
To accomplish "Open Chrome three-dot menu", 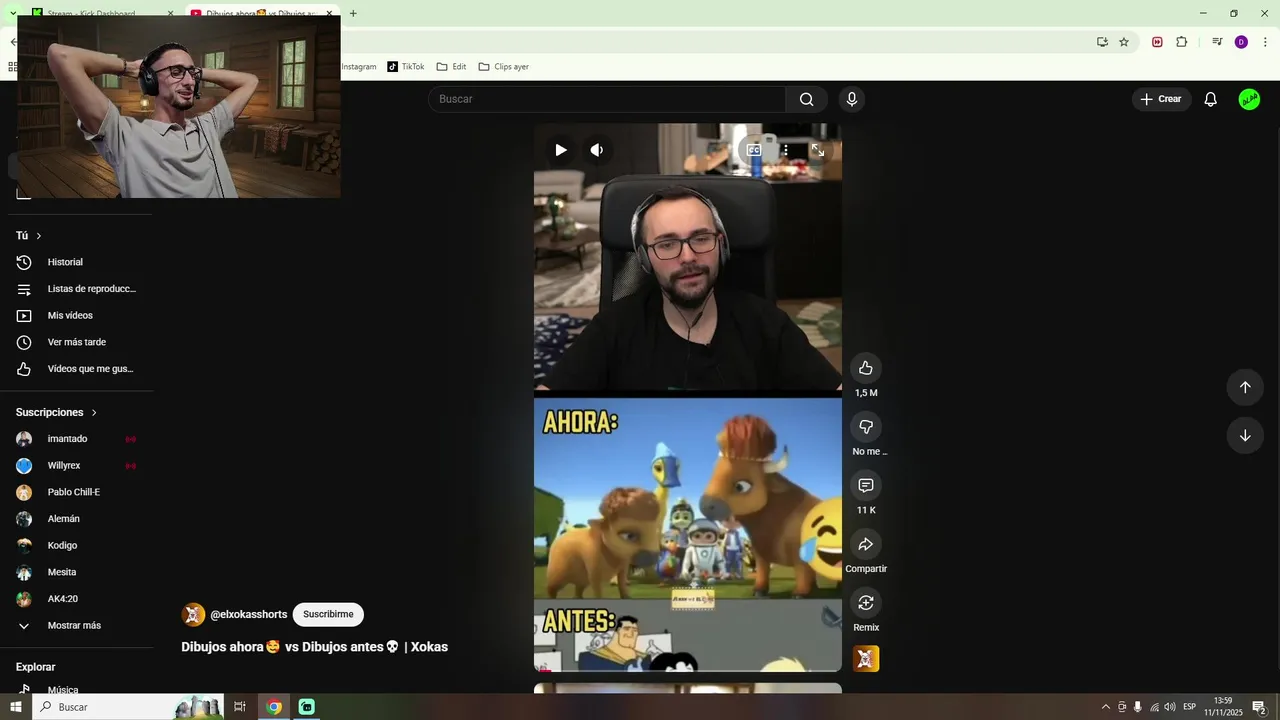I will click(x=1265, y=42).
